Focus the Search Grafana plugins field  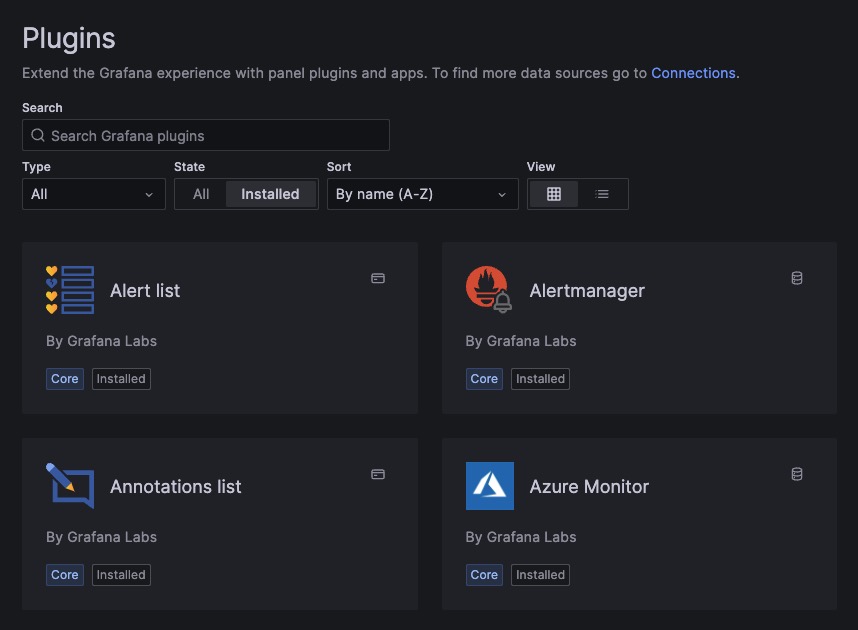(206, 136)
